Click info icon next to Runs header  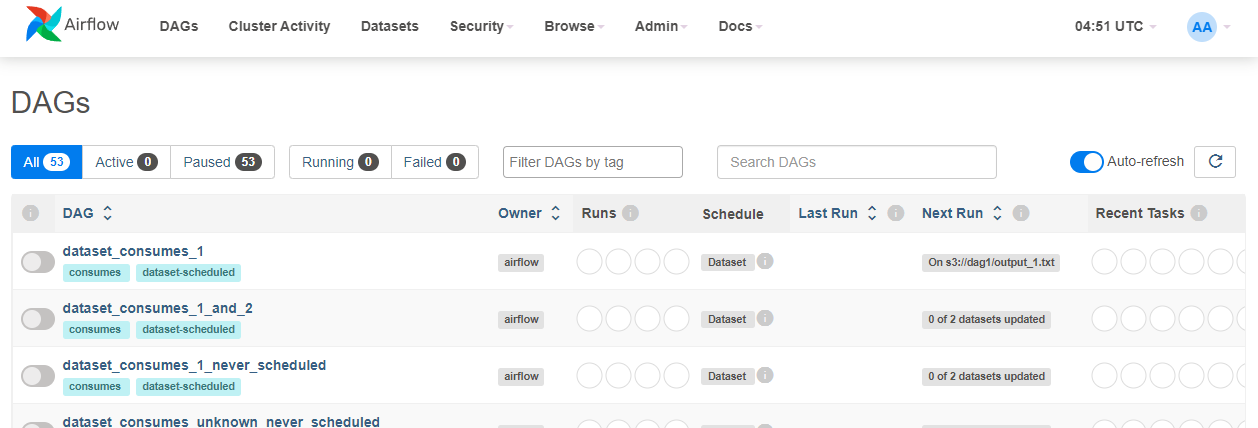coord(630,213)
